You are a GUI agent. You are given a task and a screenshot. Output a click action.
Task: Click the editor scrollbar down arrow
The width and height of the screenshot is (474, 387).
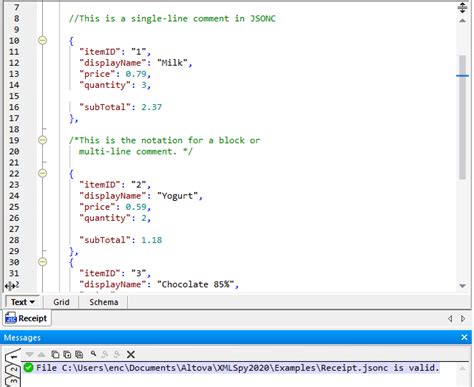[462, 286]
